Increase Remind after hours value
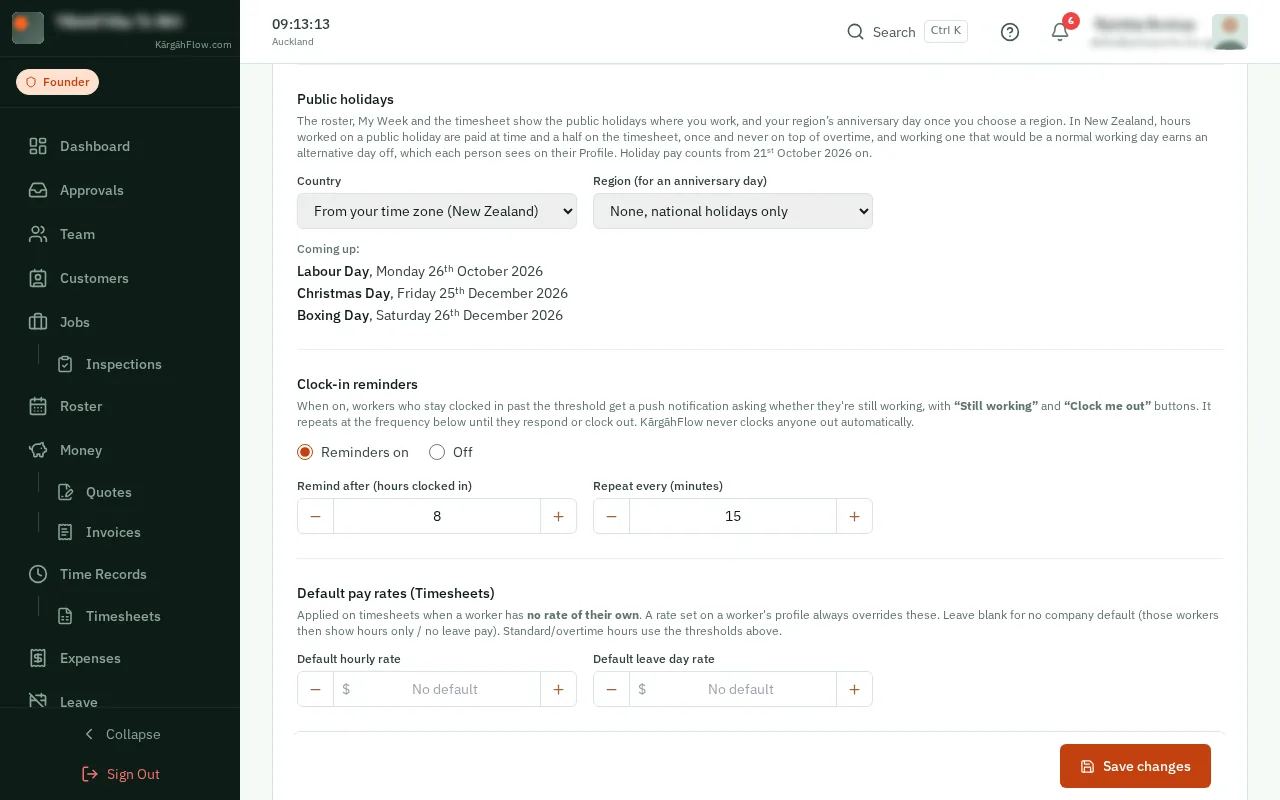This screenshot has width=1280, height=800. pyautogui.click(x=558, y=516)
